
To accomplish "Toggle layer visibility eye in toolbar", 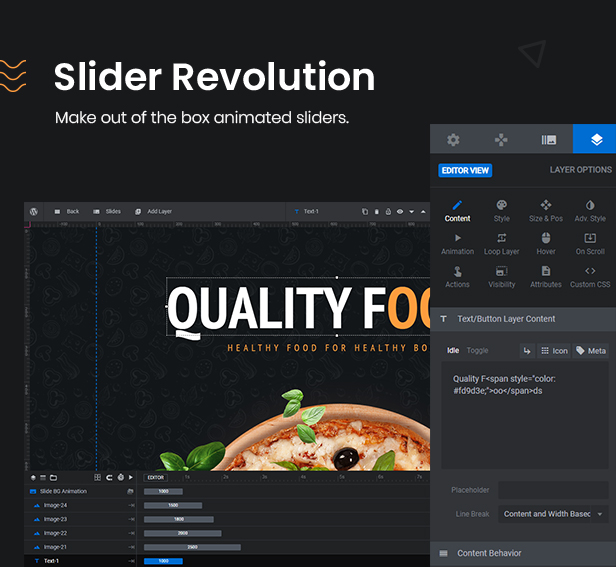I will coord(400,212).
